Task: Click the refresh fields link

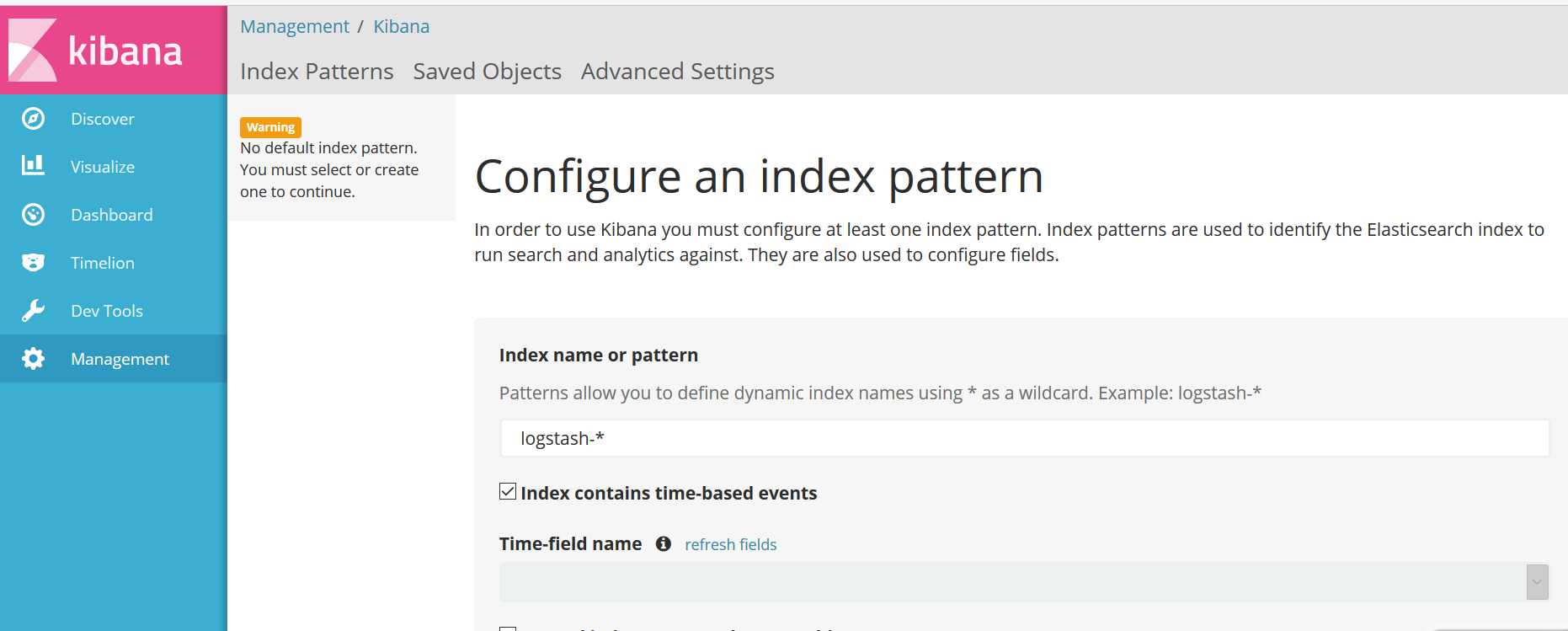Action: [730, 545]
